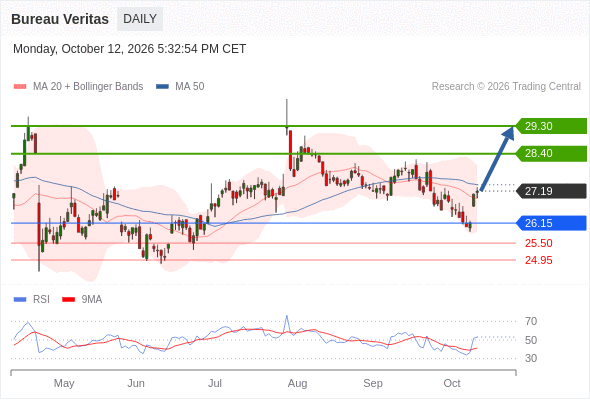Select the 28.40 green resistance tag
The image size is (590, 400).
click(x=551, y=154)
